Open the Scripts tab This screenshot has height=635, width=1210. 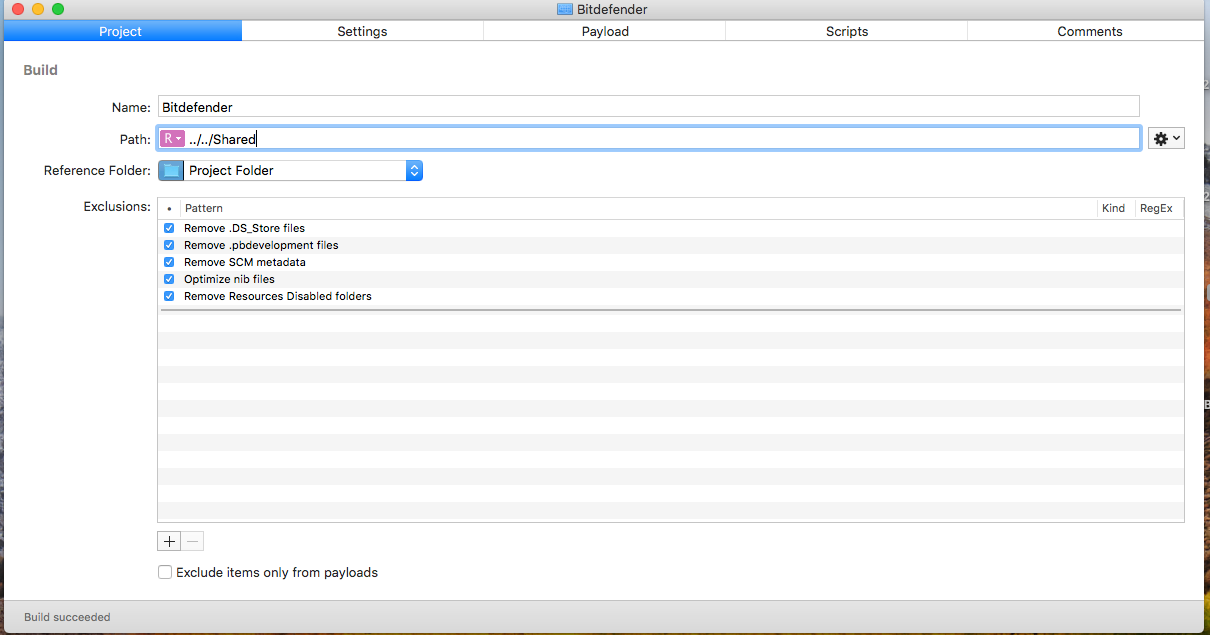click(847, 31)
